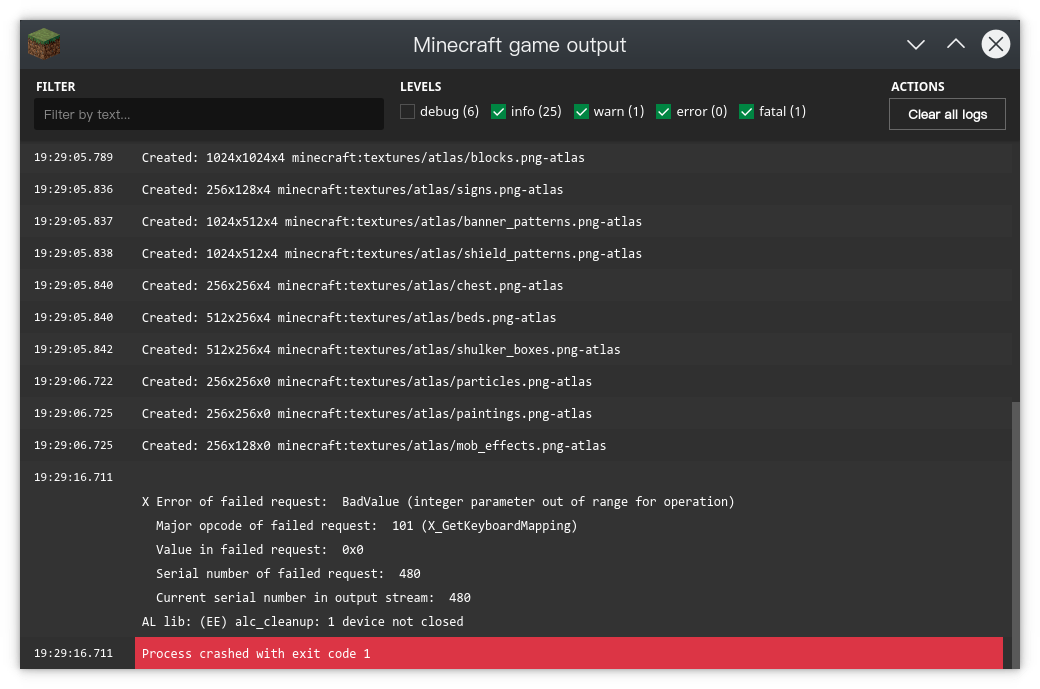Select the X Error BadValue log message
This screenshot has width=1040, height=689.
438,502
